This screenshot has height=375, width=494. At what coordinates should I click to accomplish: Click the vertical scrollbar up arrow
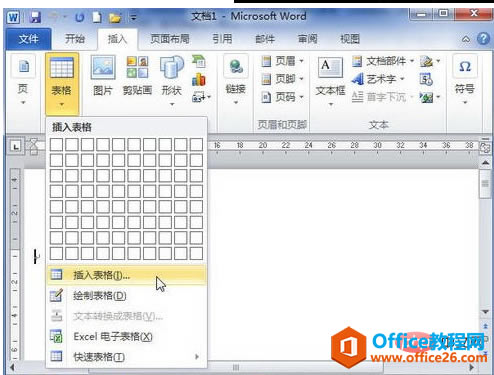(486, 163)
